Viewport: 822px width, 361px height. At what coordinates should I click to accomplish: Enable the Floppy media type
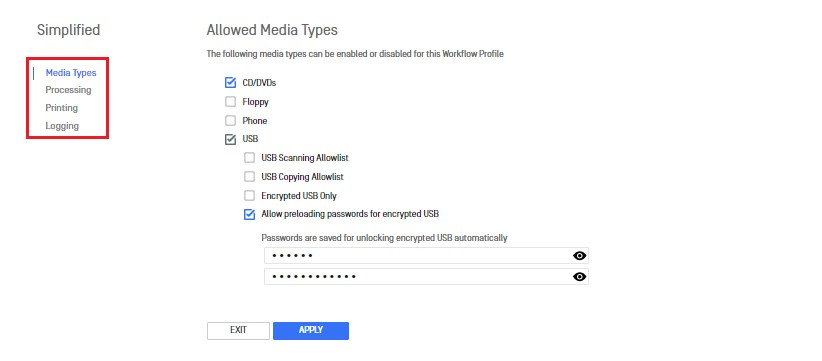pyautogui.click(x=230, y=102)
